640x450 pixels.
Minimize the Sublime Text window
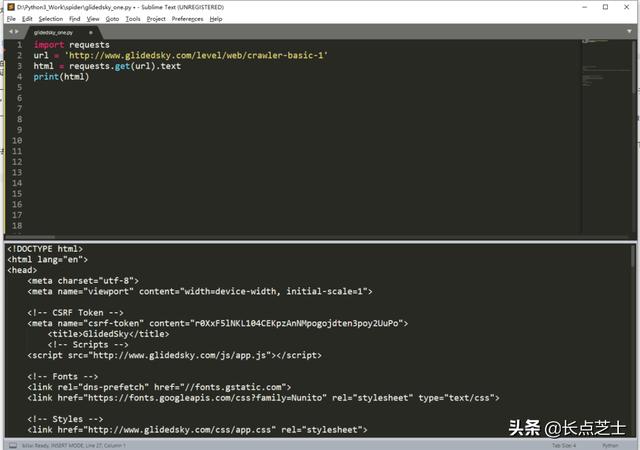[584, 7]
